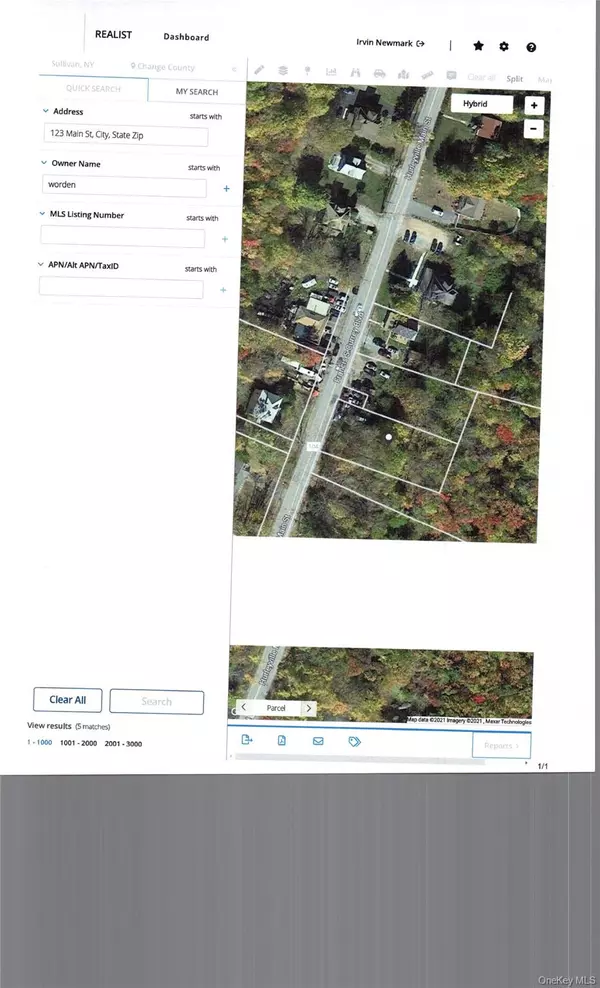Open Owner Name 'starts with' match dropdown
Viewport: 600px width, 988px height.
(204, 168)
